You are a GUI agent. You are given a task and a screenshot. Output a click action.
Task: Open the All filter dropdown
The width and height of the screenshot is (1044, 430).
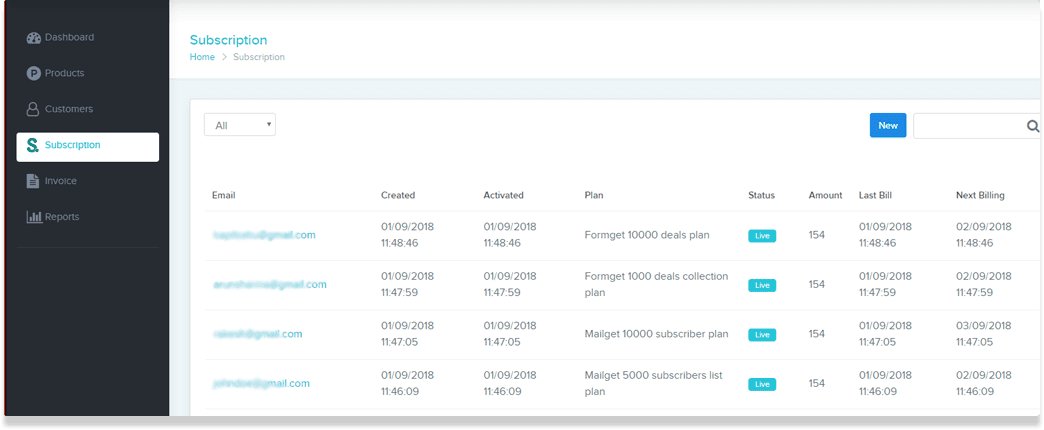(x=240, y=125)
